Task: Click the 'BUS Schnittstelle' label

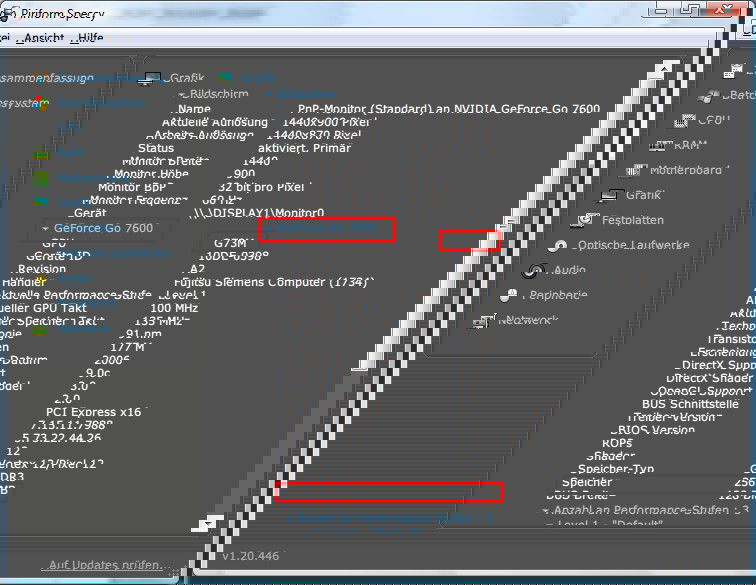Action: [x=690, y=404]
